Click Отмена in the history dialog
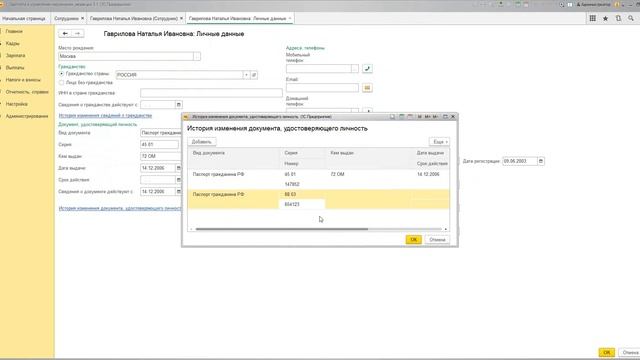This screenshot has height=360, width=640. [x=437, y=240]
